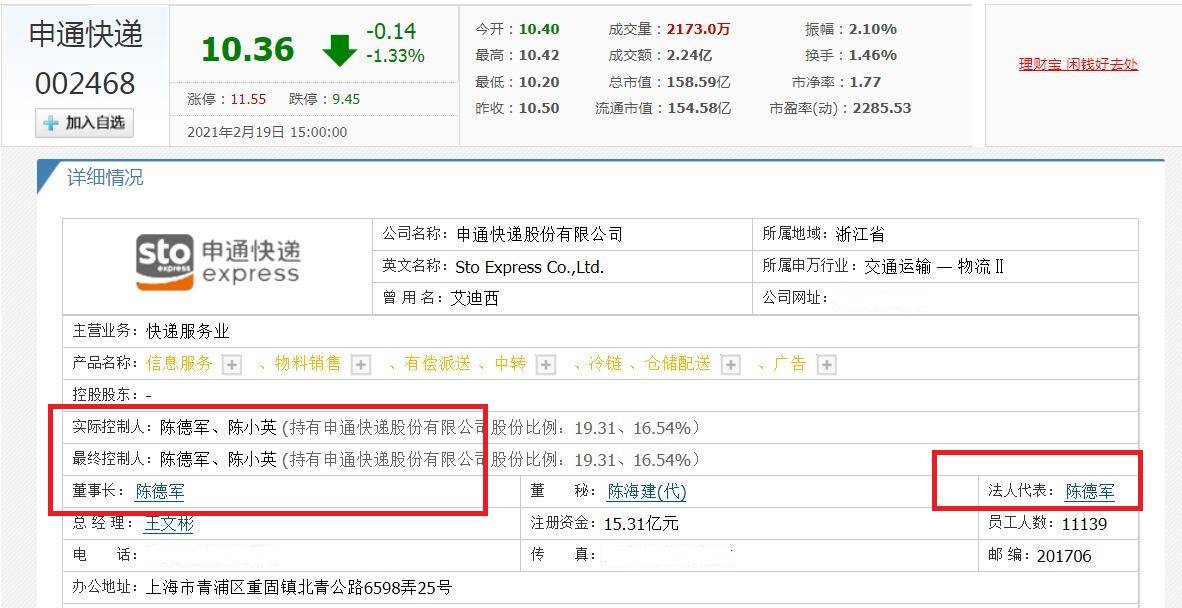The image size is (1182, 608).
Task: Click the 涨停 11.55 value
Action: point(248,99)
